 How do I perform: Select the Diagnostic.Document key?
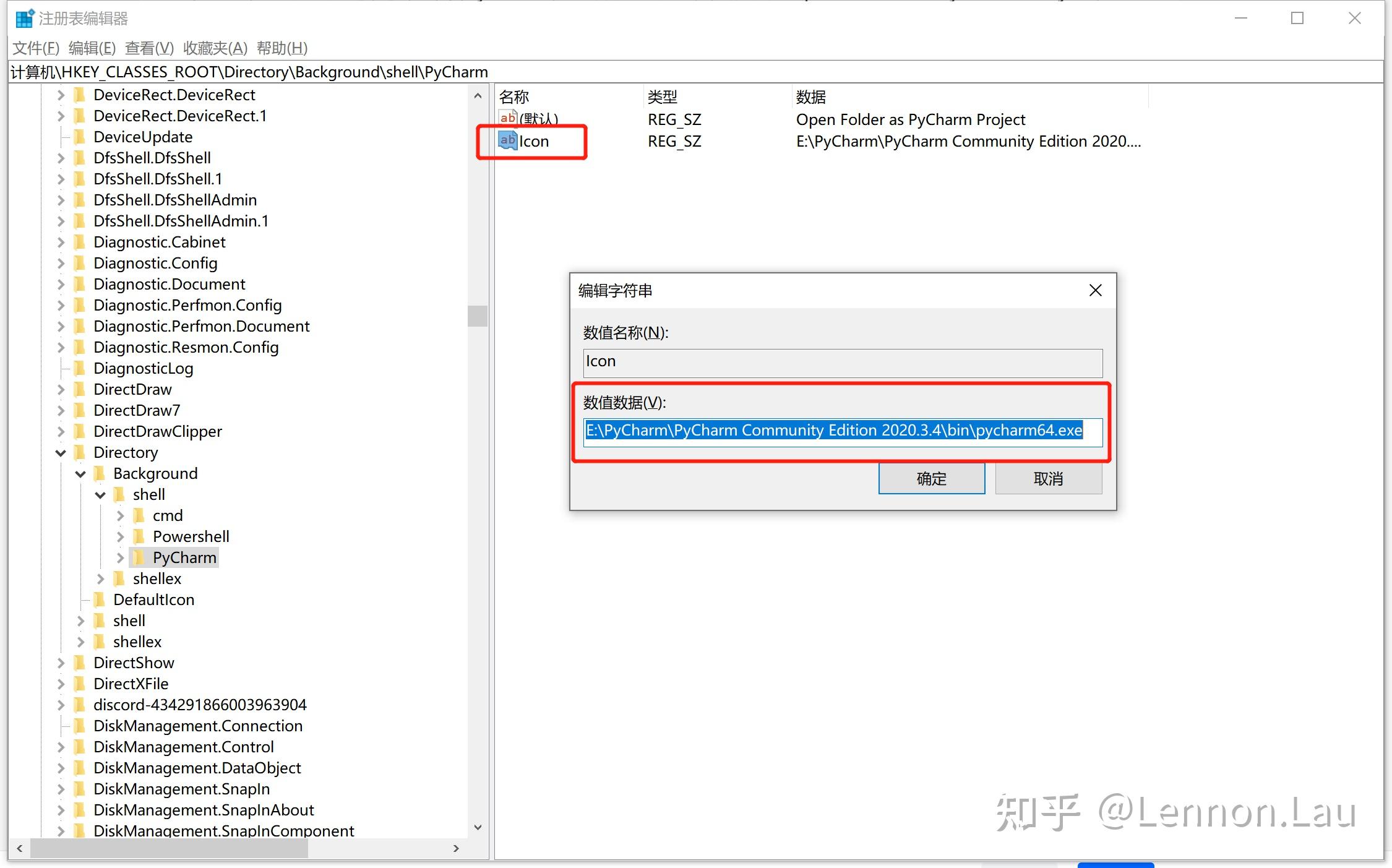coord(170,284)
